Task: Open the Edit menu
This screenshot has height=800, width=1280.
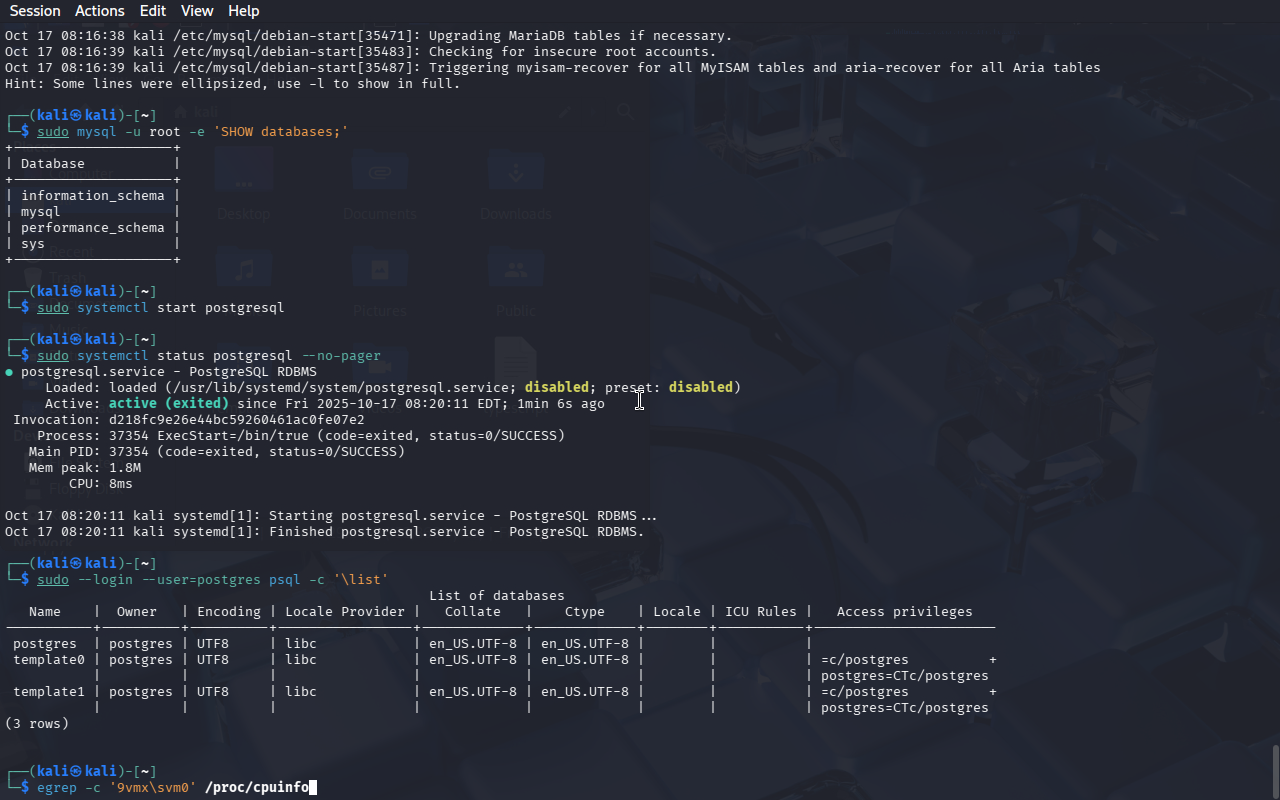Action: tap(153, 11)
